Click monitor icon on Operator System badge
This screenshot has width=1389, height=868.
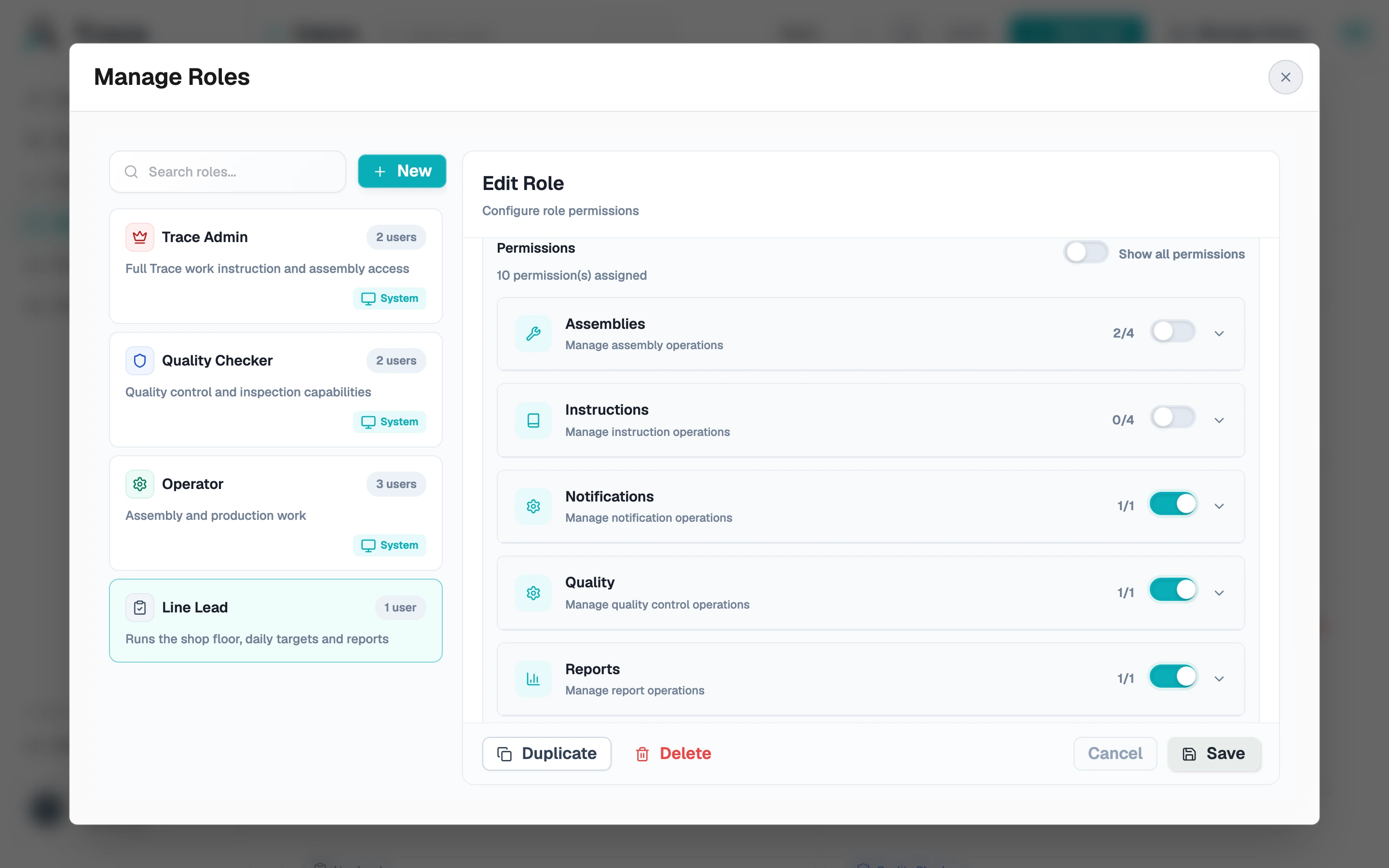[x=368, y=545]
